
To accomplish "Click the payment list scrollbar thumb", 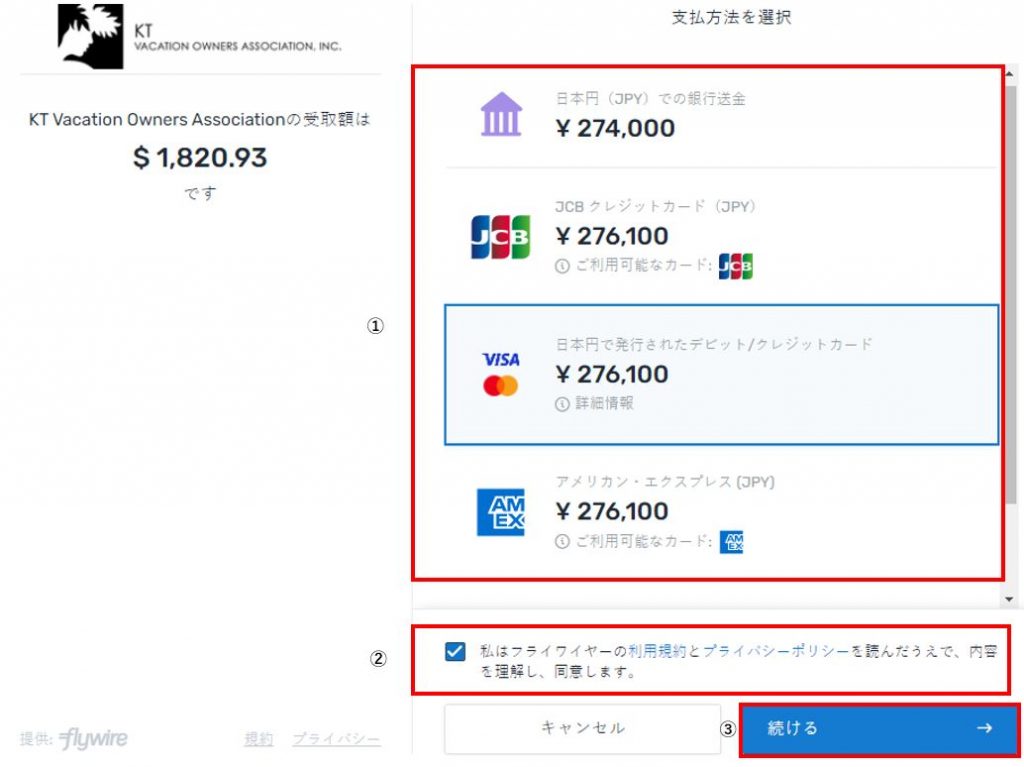I will tap(1011, 294).
